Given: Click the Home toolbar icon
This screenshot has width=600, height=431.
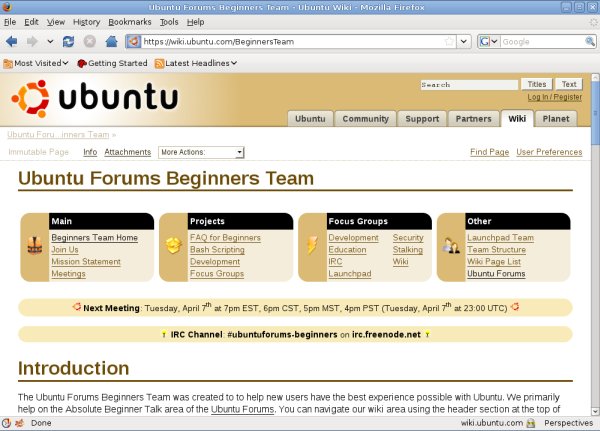Looking at the screenshot, I should [110, 42].
